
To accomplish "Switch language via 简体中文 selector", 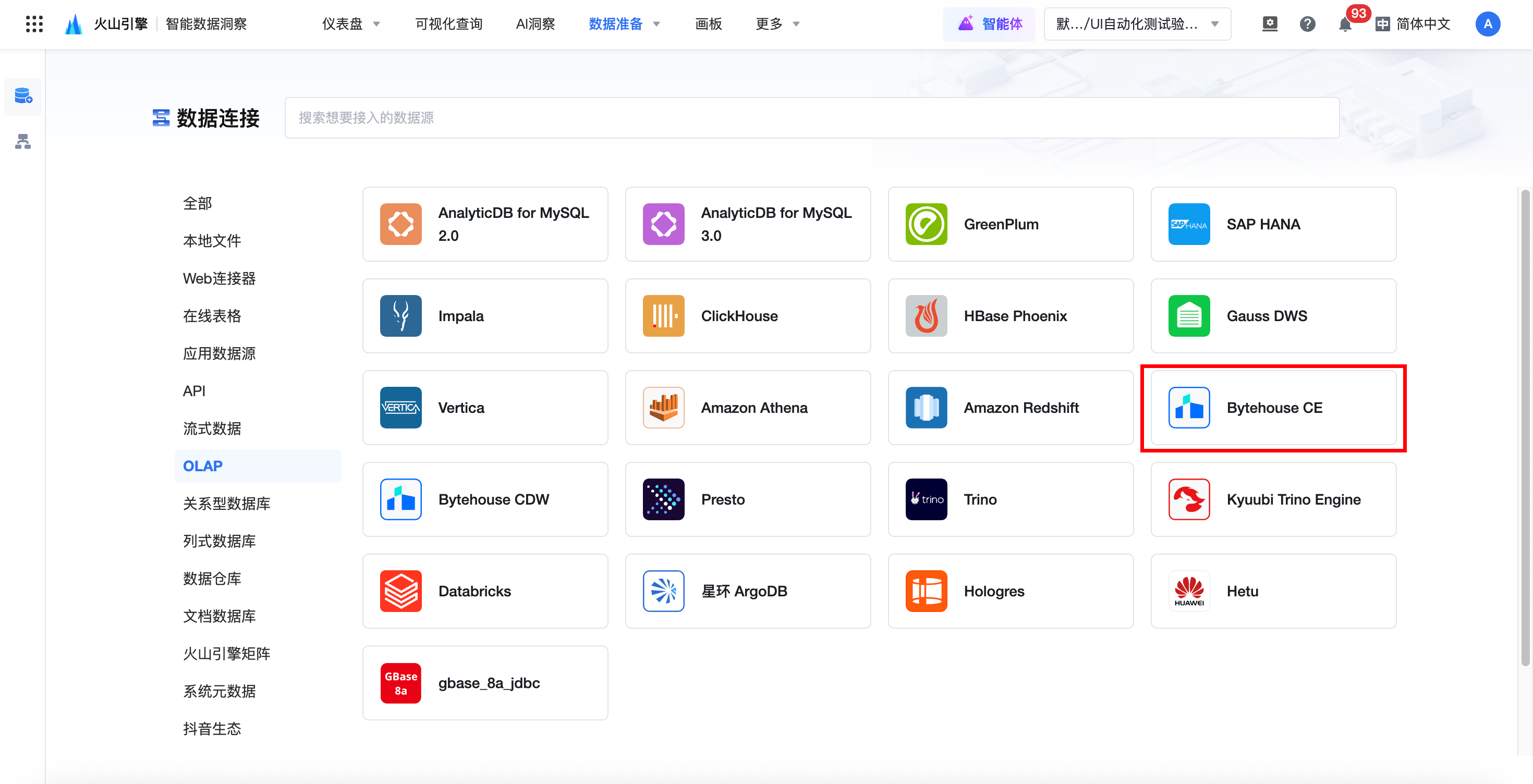I will tap(1413, 24).
